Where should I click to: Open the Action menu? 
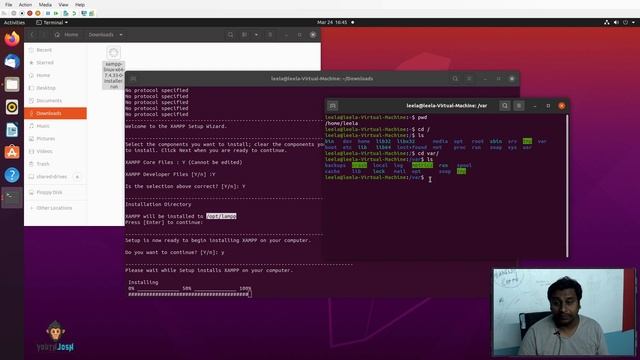pyautogui.click(x=25, y=4)
